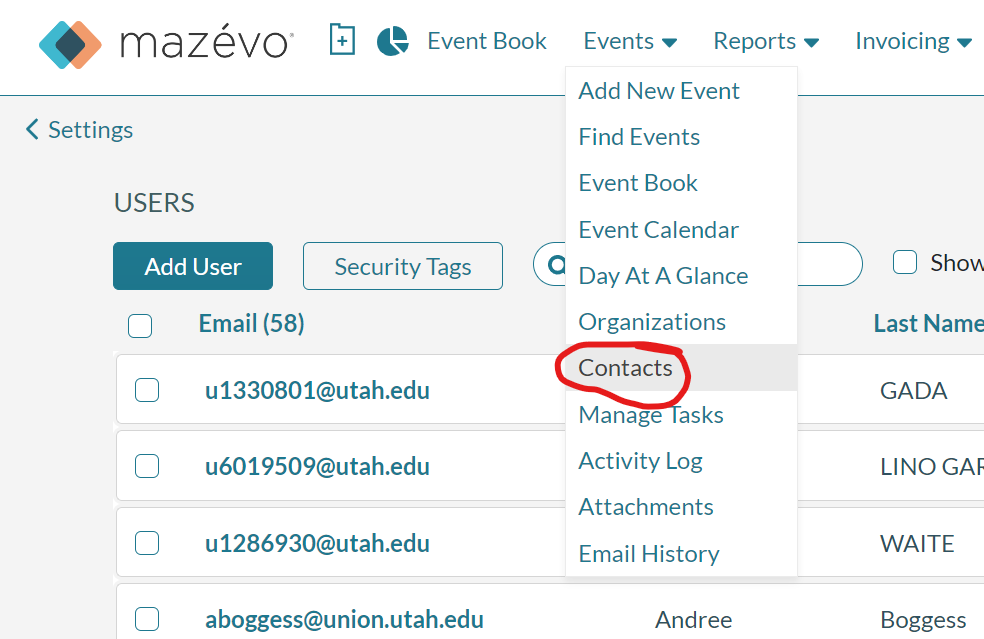Select the checkbox for u1286930@utah.edu
The height and width of the screenshot is (639, 984).
pos(147,543)
